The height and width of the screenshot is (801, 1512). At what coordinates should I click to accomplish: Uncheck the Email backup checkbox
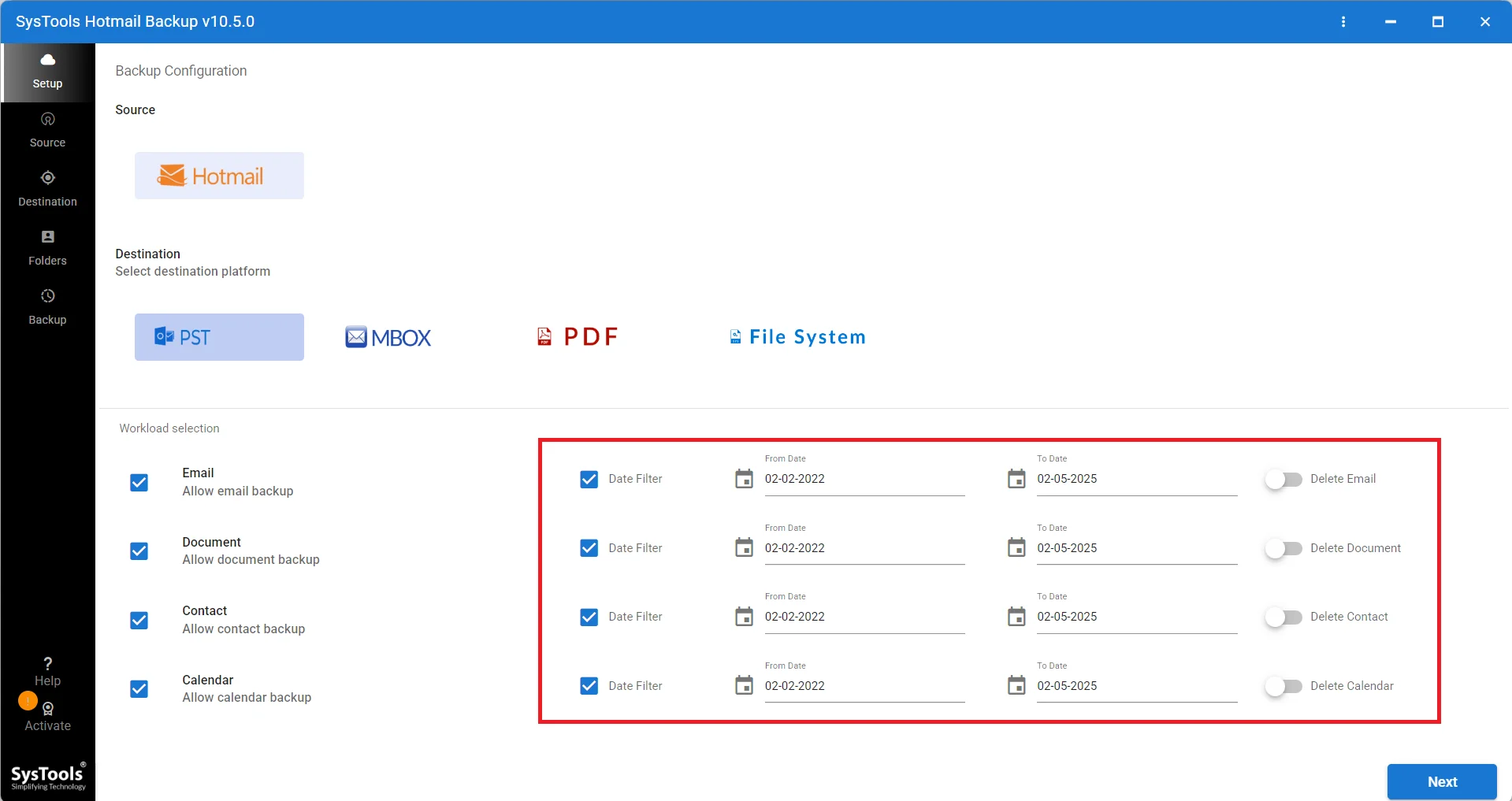click(139, 483)
